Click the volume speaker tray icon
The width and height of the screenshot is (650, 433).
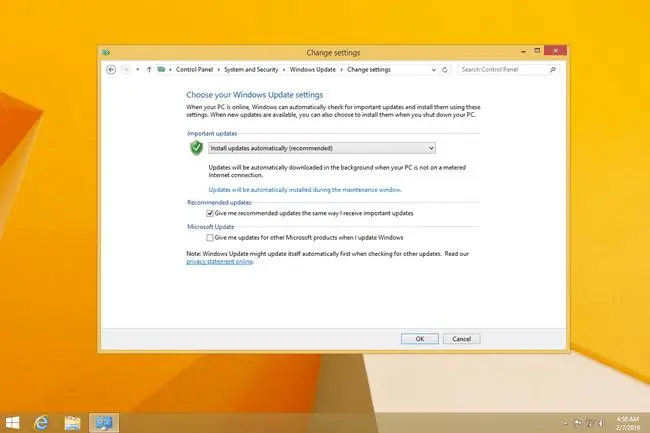point(601,423)
